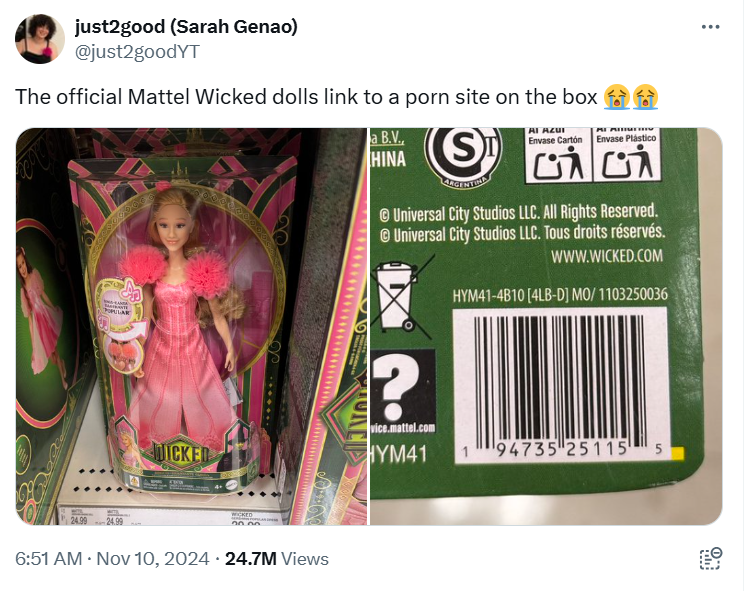
Task: Click the Universal City Studios copyright text
Action: click(520, 223)
